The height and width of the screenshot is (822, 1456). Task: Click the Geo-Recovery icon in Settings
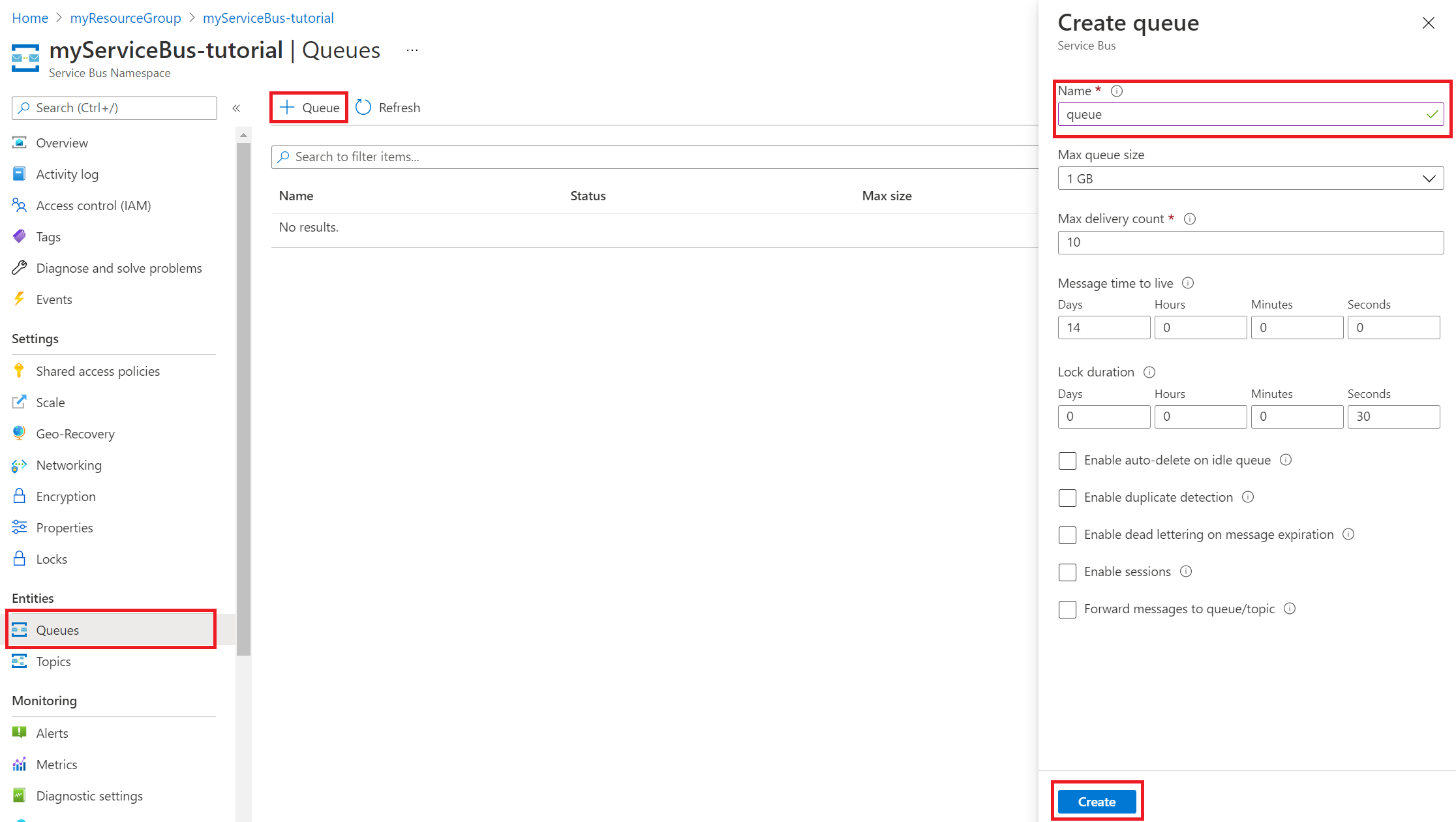coord(18,433)
